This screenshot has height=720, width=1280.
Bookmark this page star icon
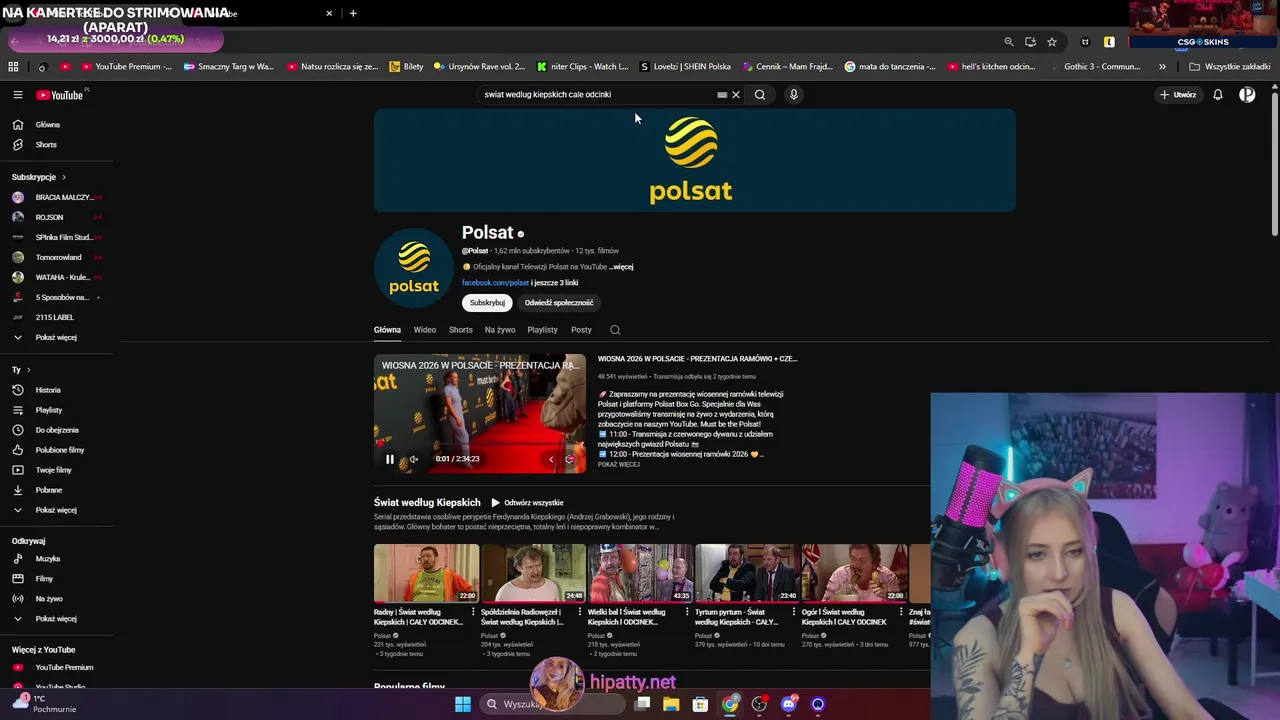[x=1052, y=42]
